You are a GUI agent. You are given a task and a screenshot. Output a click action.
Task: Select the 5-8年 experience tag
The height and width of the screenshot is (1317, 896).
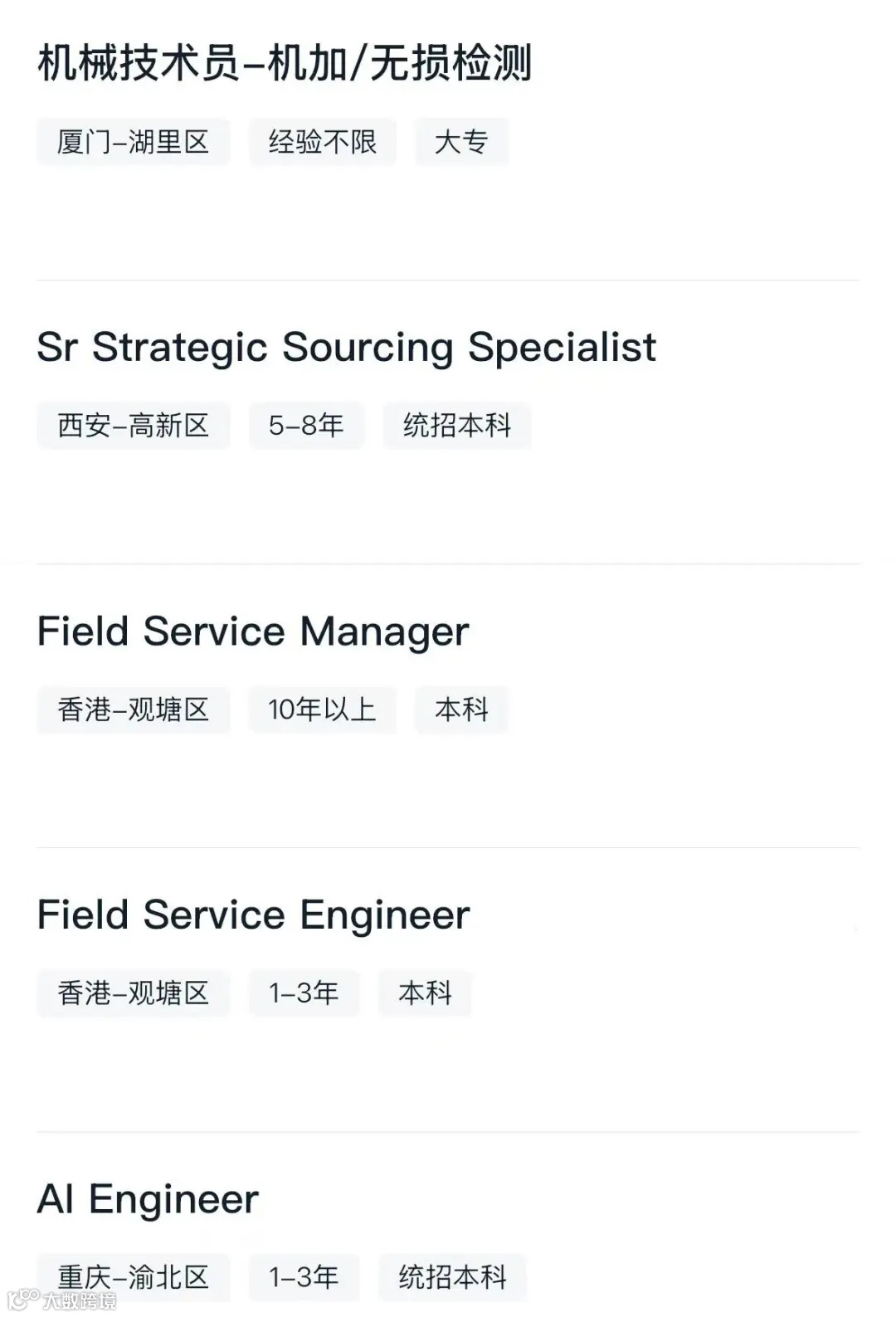(305, 426)
